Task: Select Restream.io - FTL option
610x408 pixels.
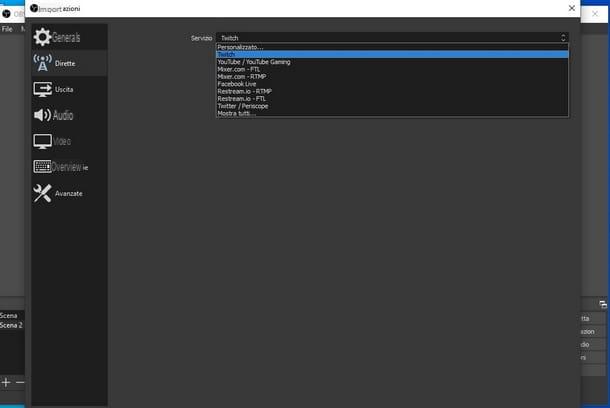Action: (x=392, y=99)
